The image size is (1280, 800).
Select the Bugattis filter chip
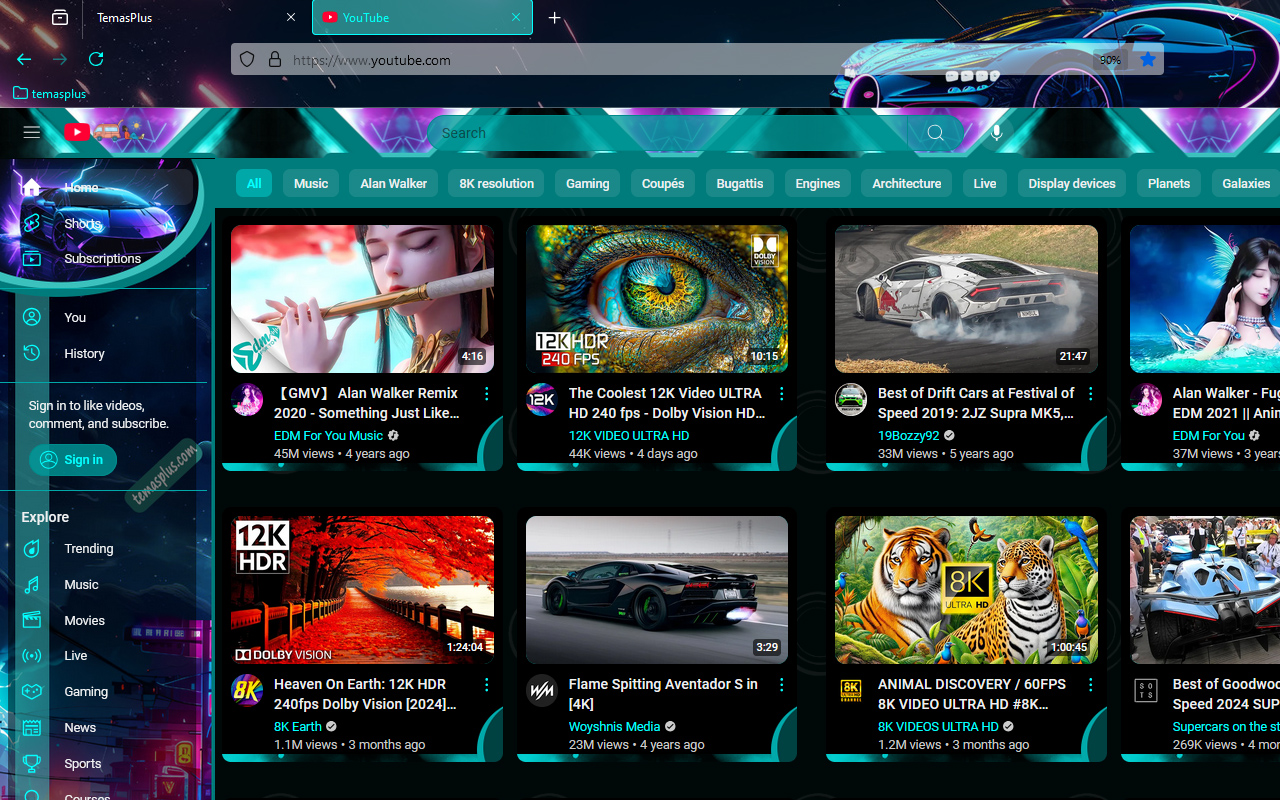[740, 184]
